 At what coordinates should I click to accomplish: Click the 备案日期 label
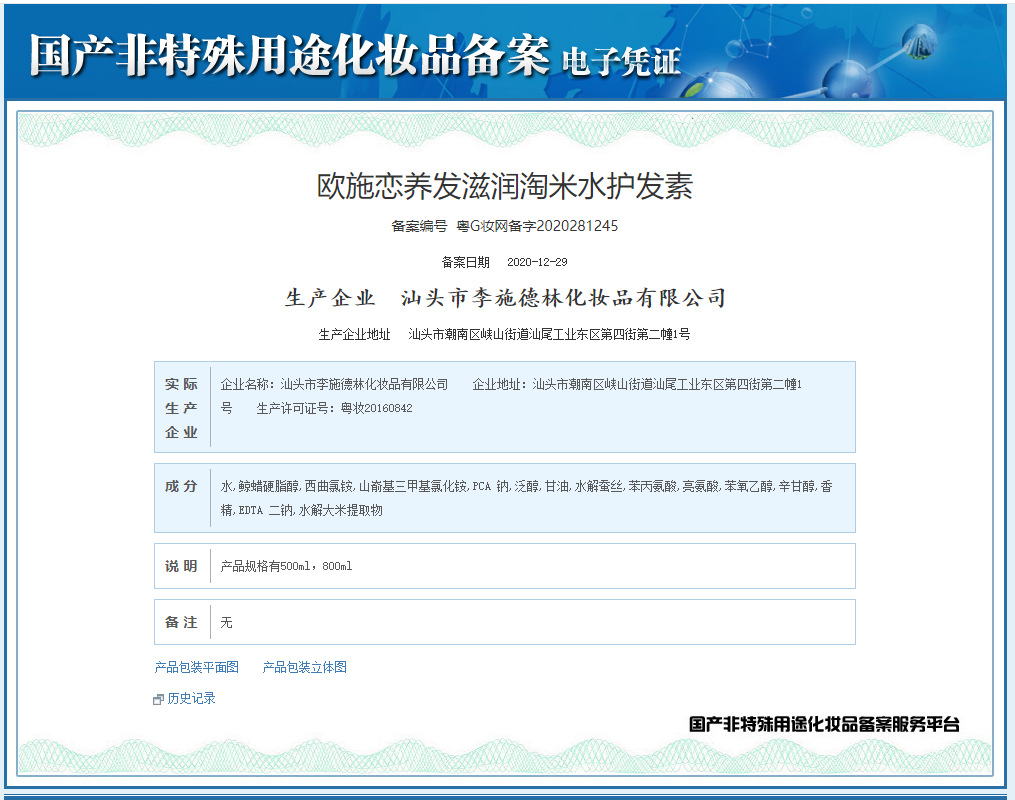[x=465, y=262]
